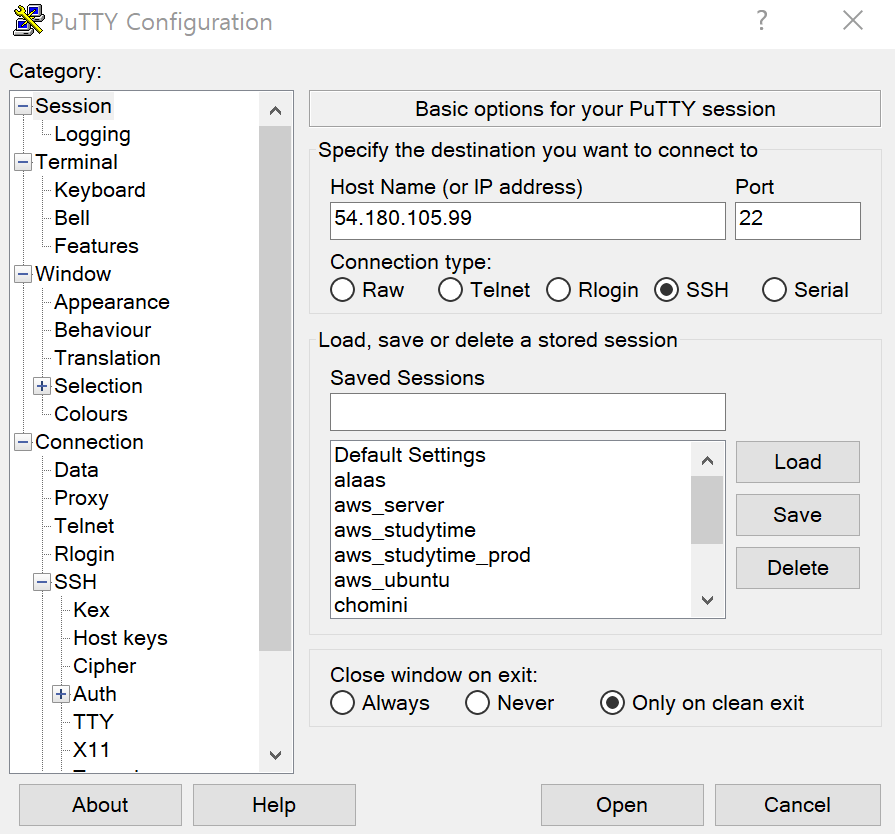Viewport: 895px width, 834px height.
Task: Click the Help button
Action: [x=274, y=805]
